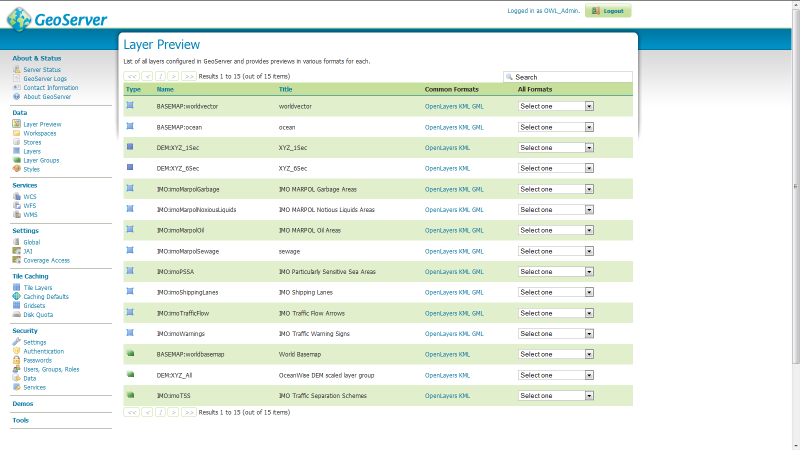
Task: Click the IMO:imoShippingLanes name text
Action: tap(187, 292)
